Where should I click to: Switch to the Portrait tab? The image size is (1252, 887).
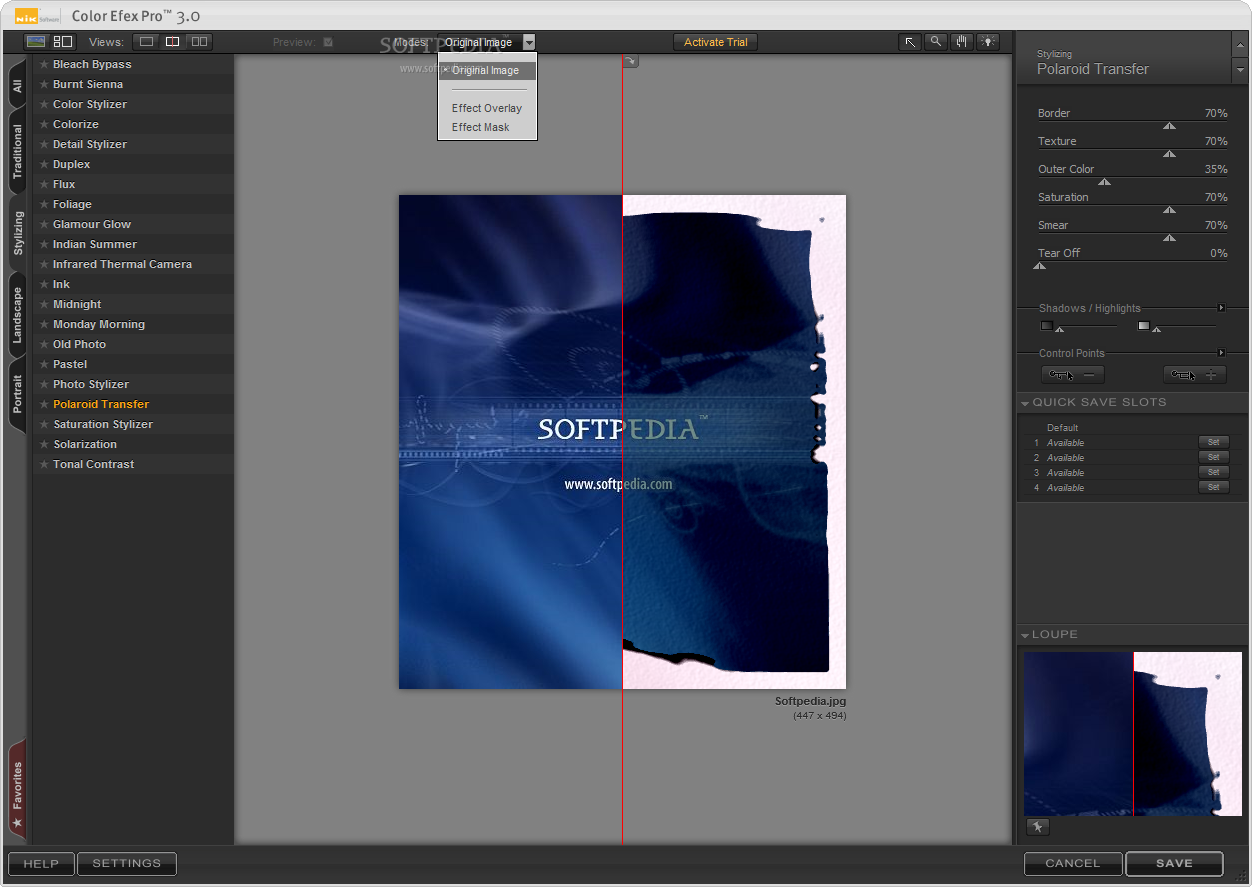pos(17,394)
